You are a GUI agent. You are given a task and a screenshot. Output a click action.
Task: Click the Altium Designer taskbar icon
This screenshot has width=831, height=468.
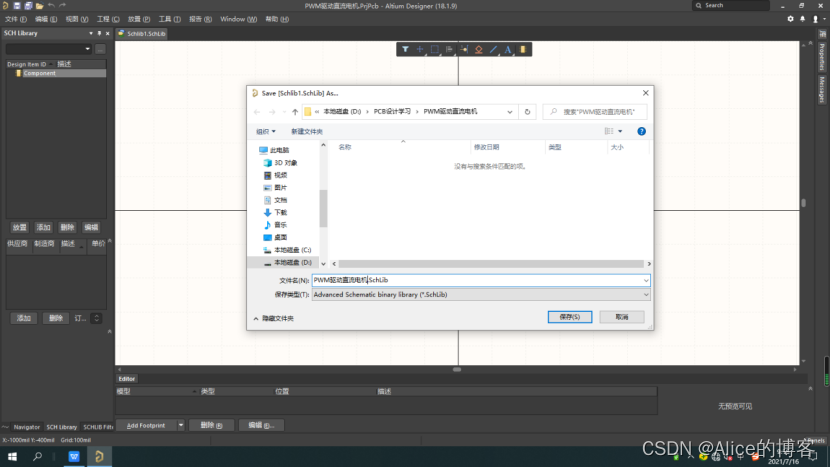click(x=99, y=456)
